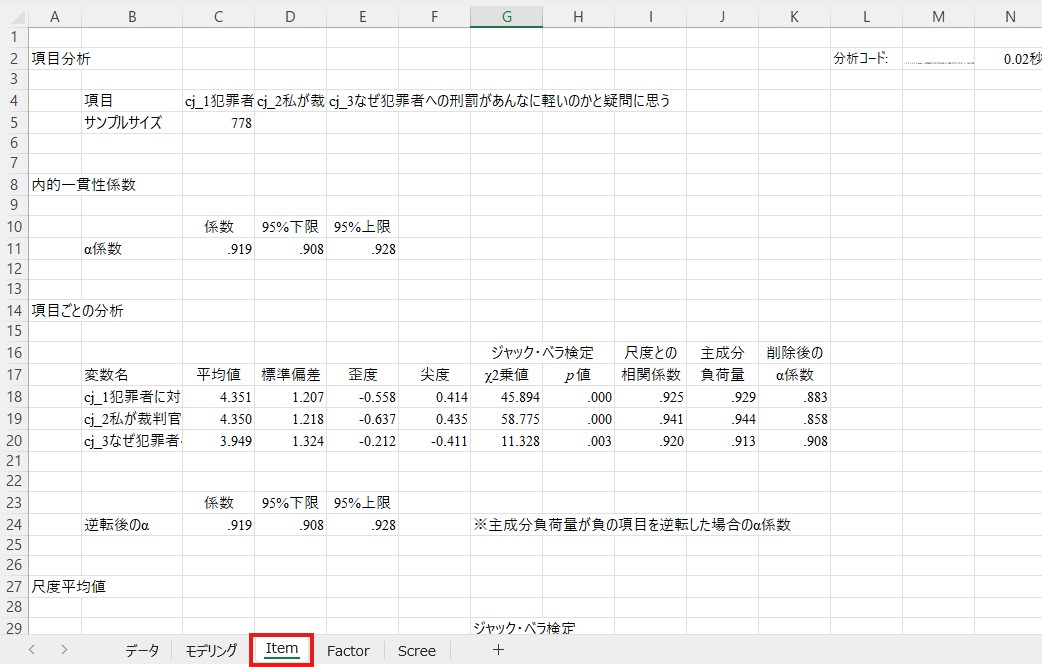Click the previous sheet navigation arrow
Image resolution: width=1042 pixels, height=667 pixels.
click(32, 650)
